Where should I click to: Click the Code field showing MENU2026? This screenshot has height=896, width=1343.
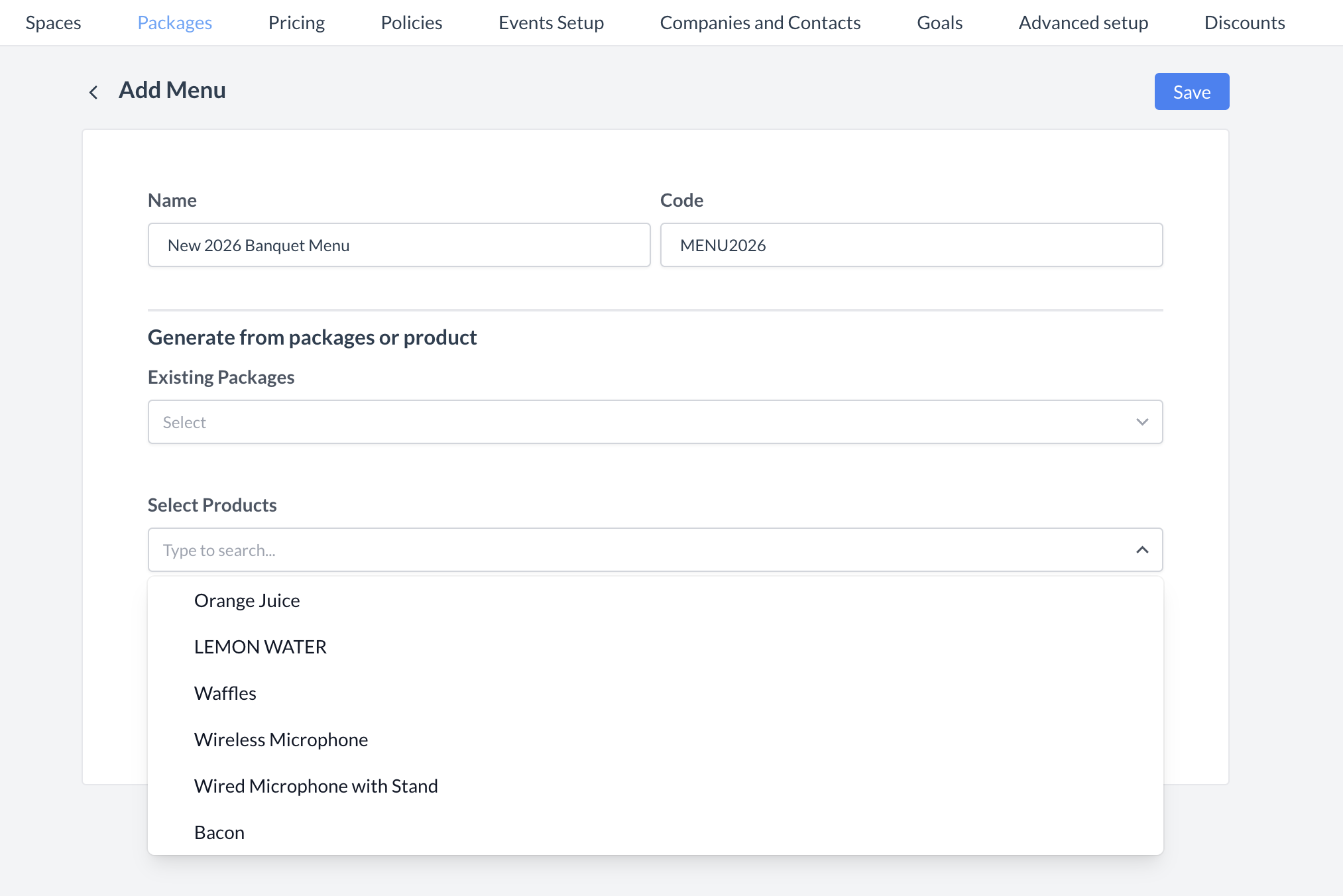[x=911, y=245]
